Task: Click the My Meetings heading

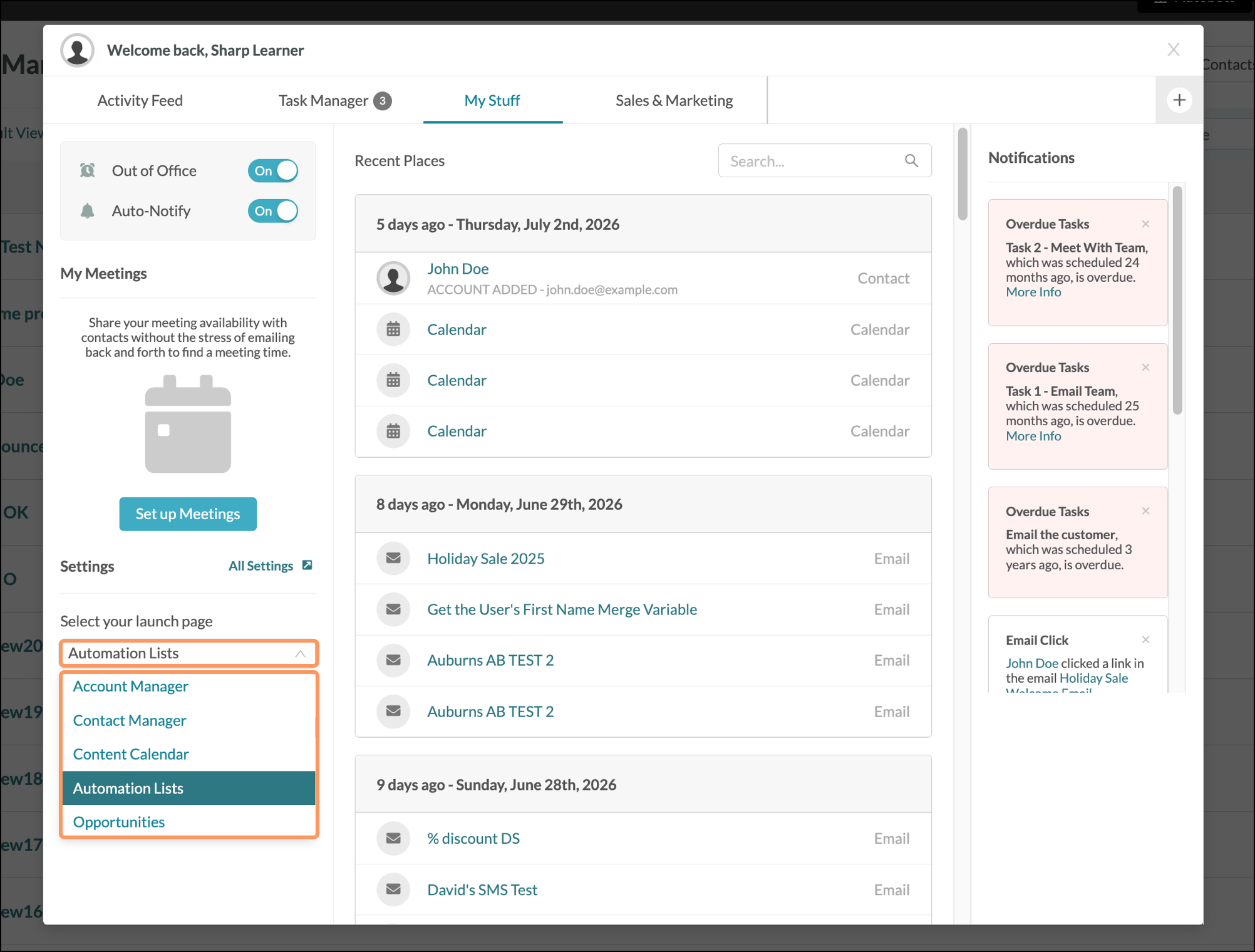Action: click(x=103, y=274)
